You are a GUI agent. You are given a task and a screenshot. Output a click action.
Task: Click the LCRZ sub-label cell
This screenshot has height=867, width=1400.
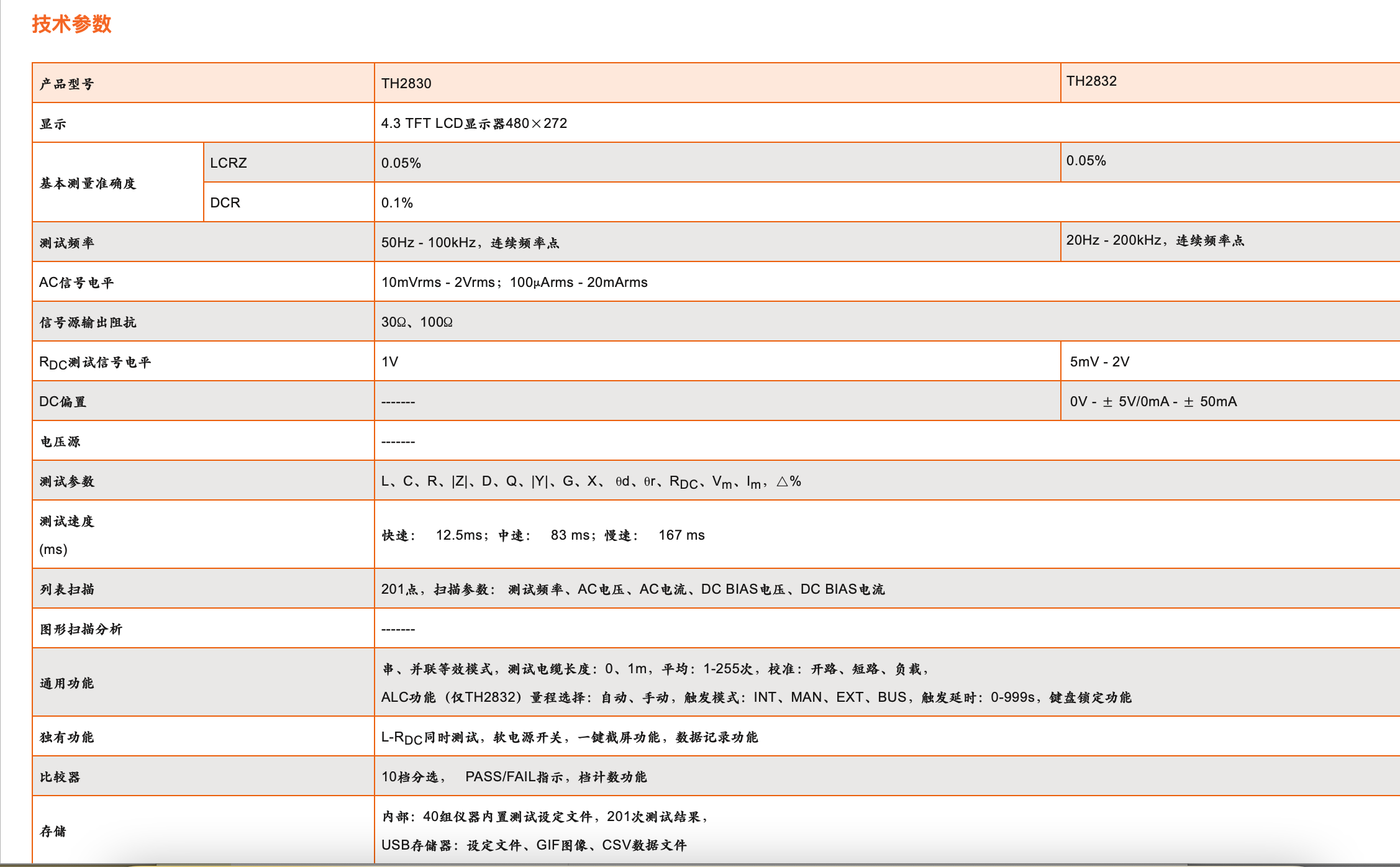[x=289, y=162]
